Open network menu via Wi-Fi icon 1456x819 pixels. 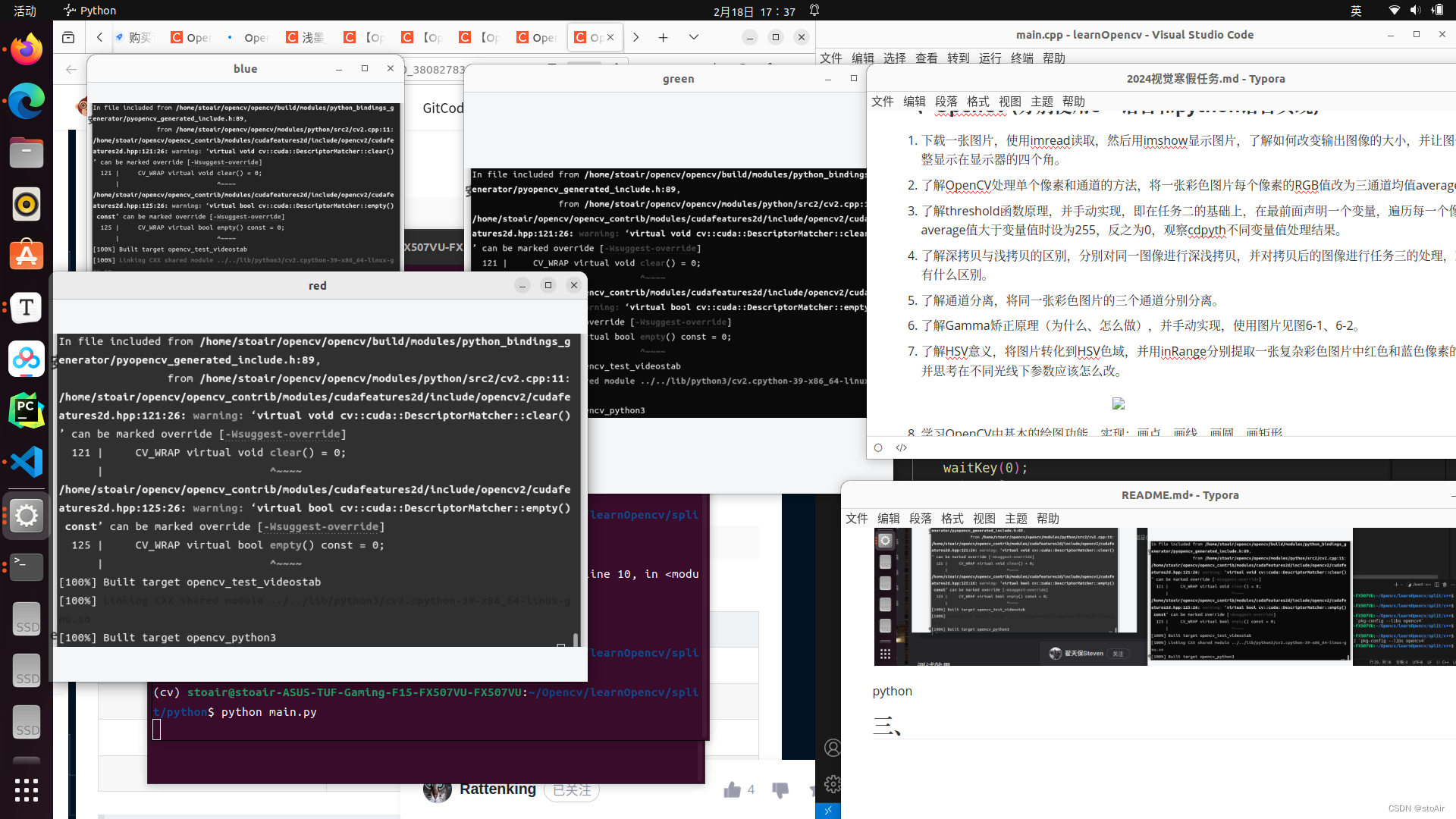[1394, 11]
